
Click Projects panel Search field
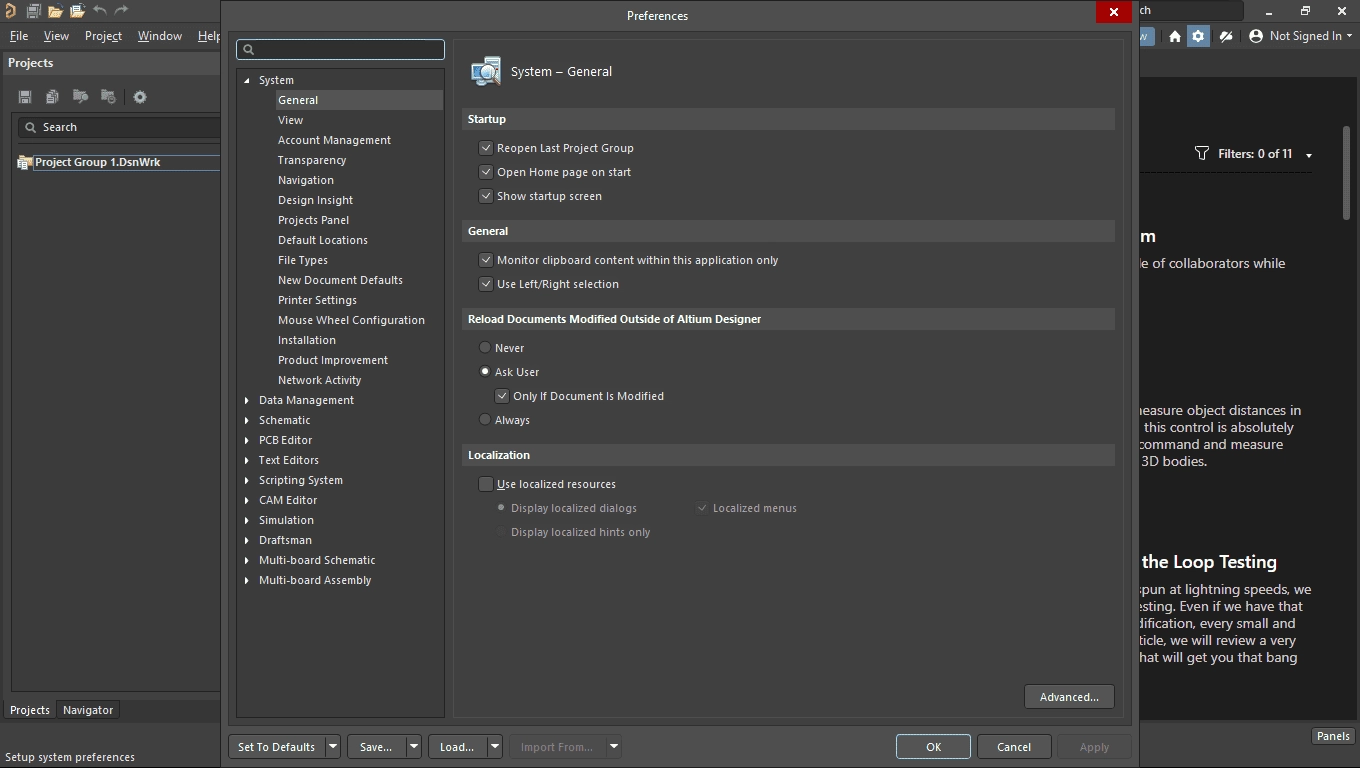119,127
